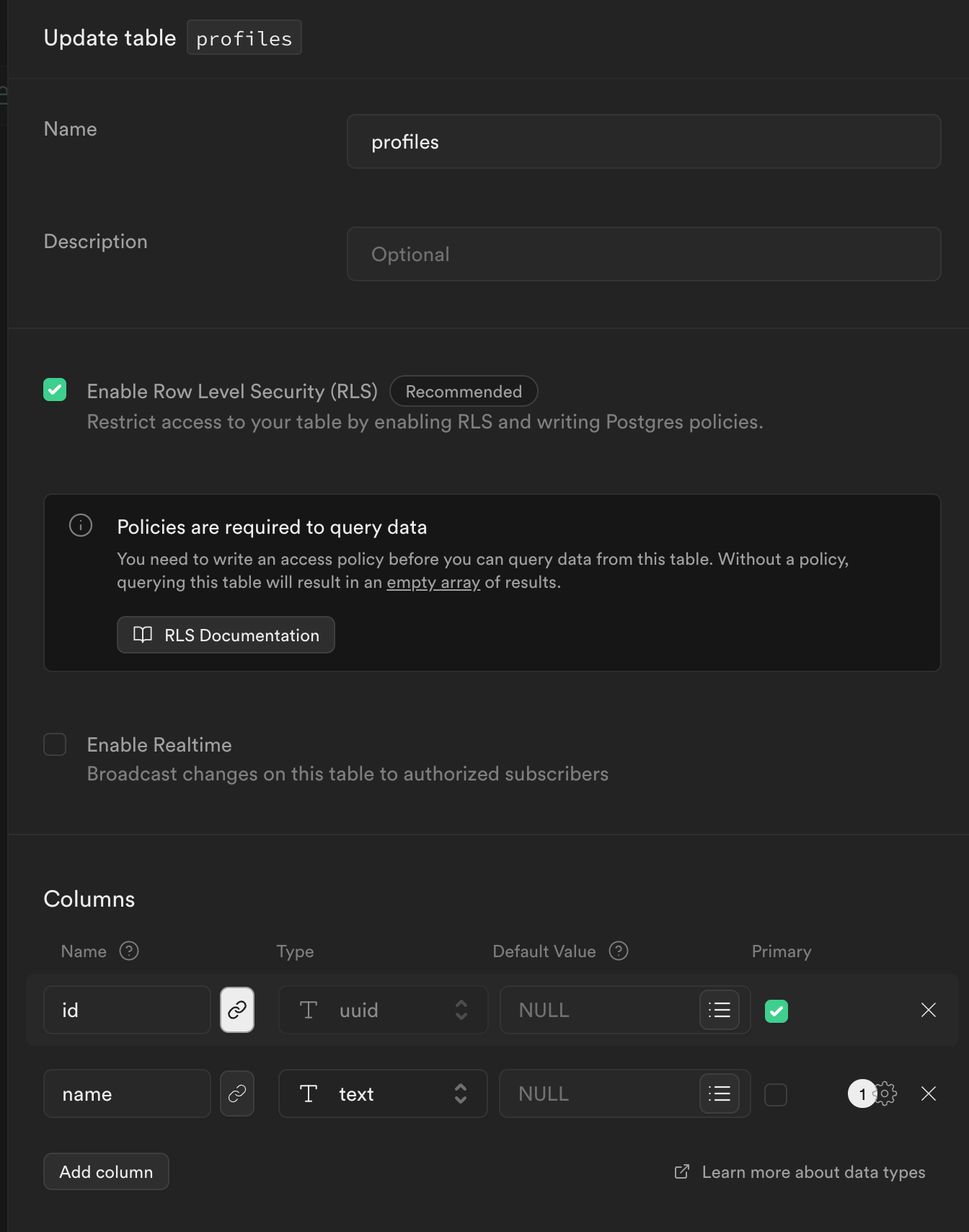This screenshot has width=969, height=1232.
Task: Open Learn more about data types link
Action: pyautogui.click(x=813, y=1172)
